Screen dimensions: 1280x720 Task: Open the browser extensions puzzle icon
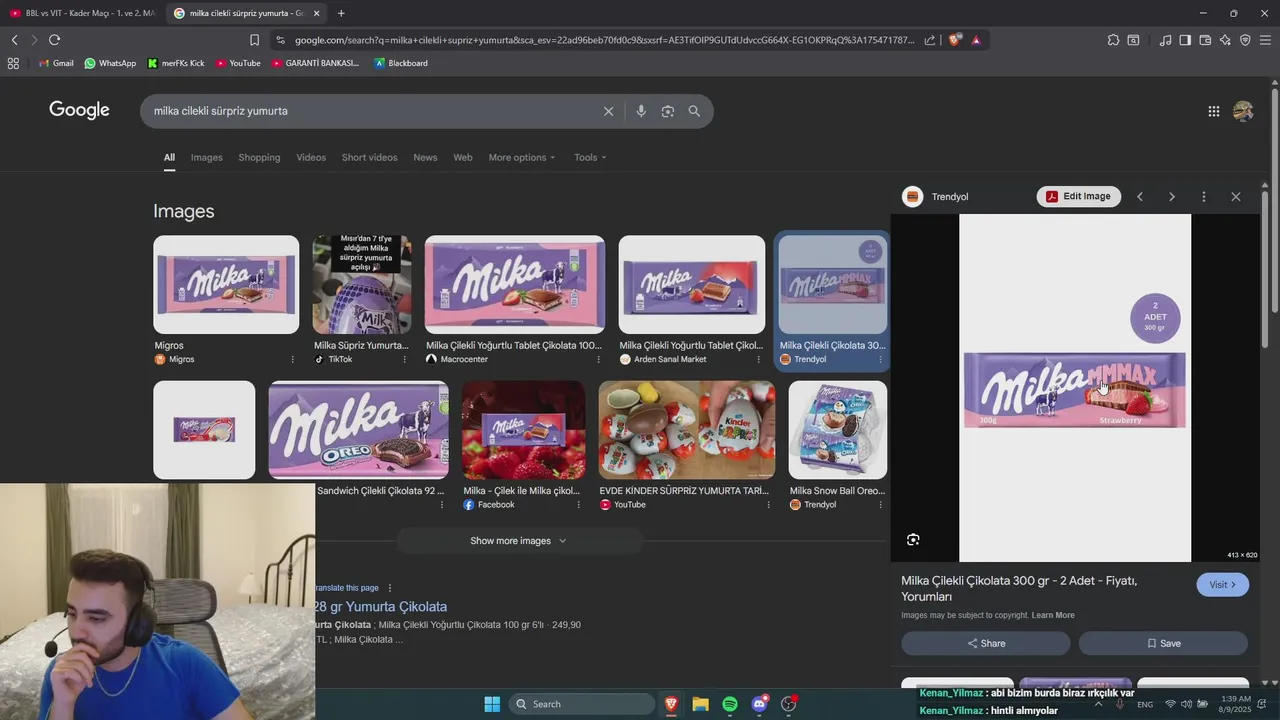[x=1113, y=40]
